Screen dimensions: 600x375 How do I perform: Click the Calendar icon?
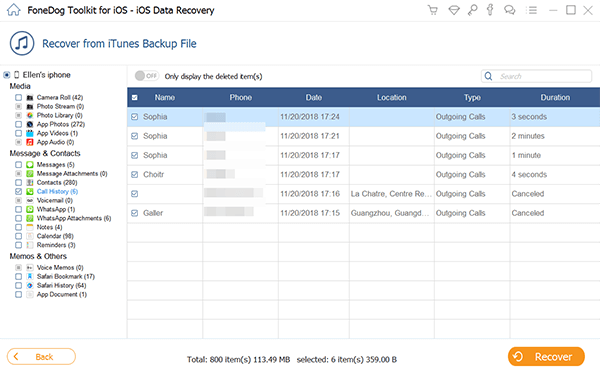(30, 236)
